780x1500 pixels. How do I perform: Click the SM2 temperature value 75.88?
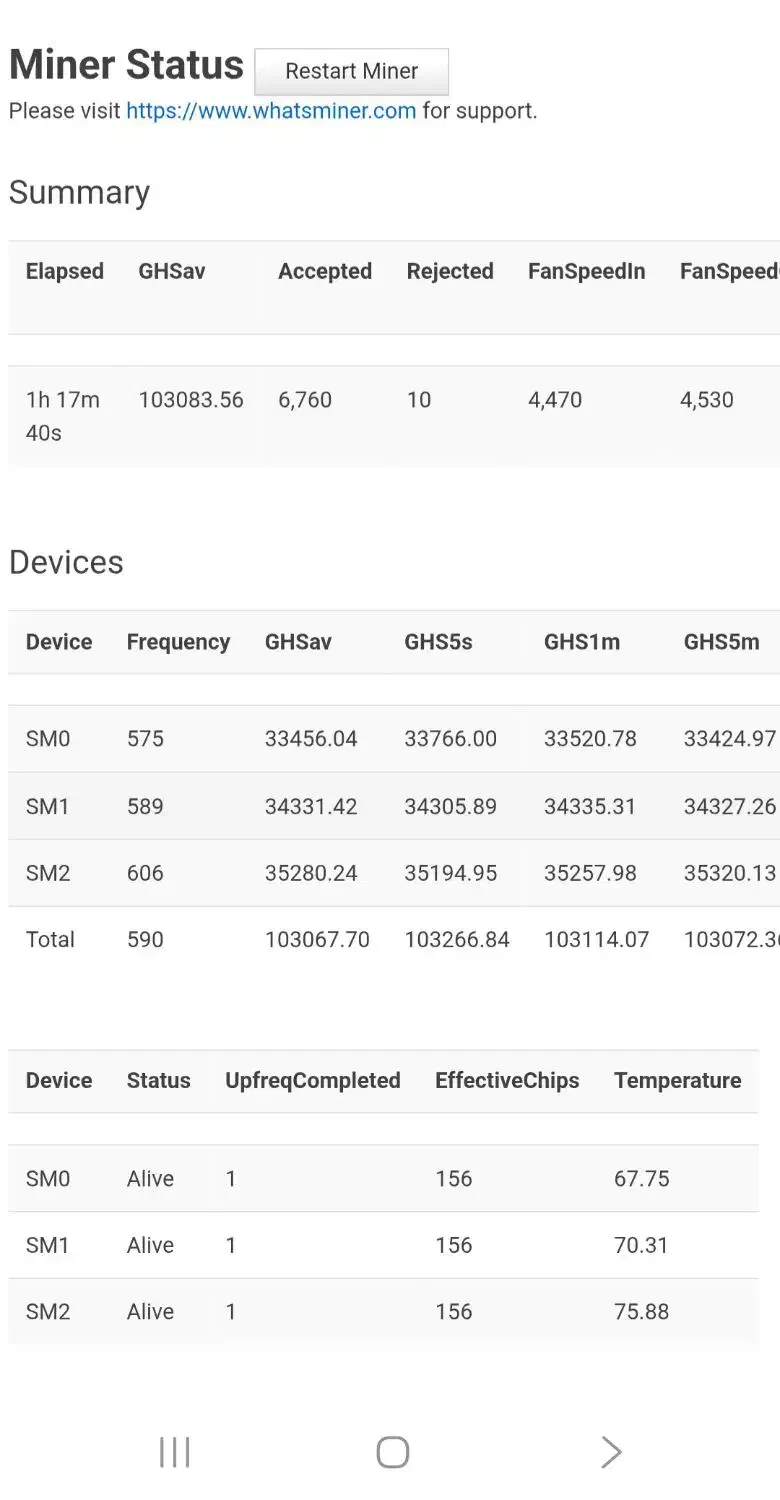point(641,1311)
